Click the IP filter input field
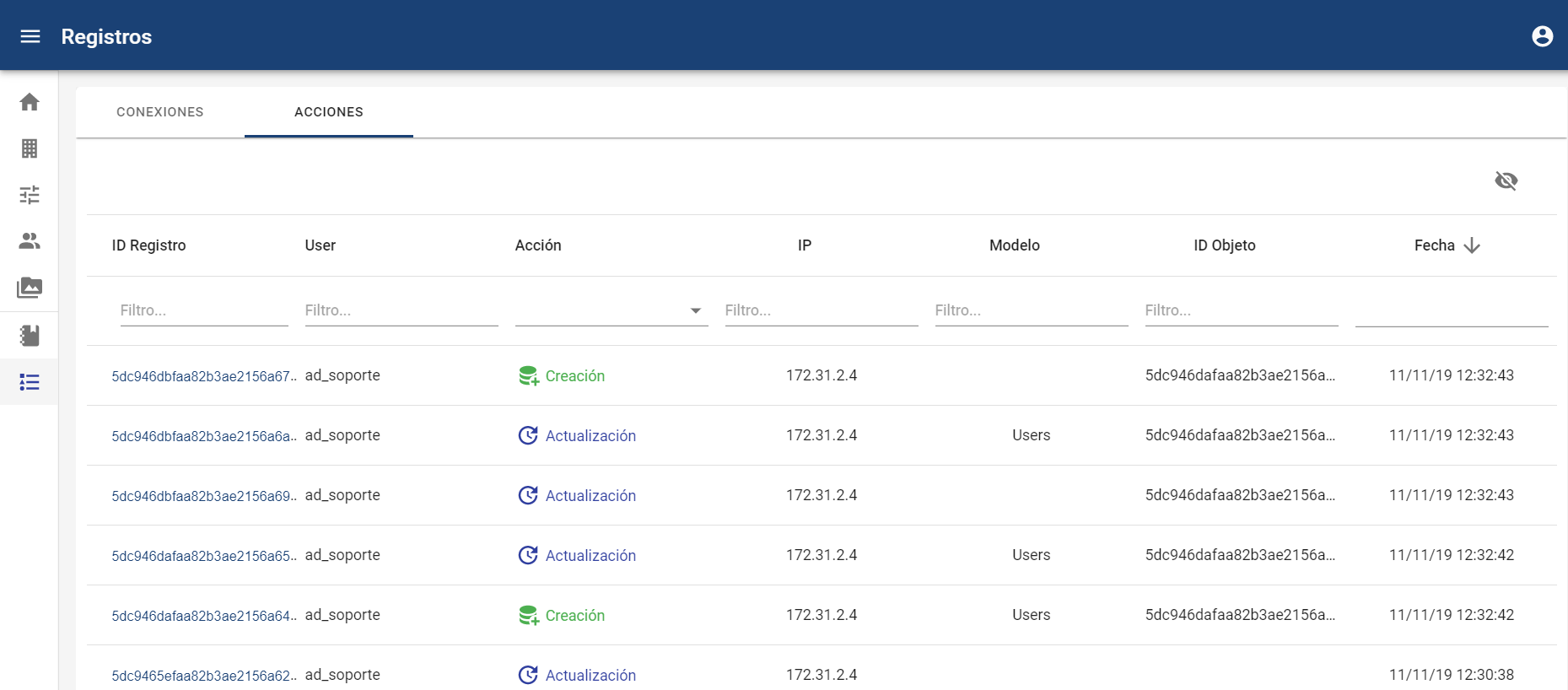Screen dimensions: 1568x690 (821, 310)
